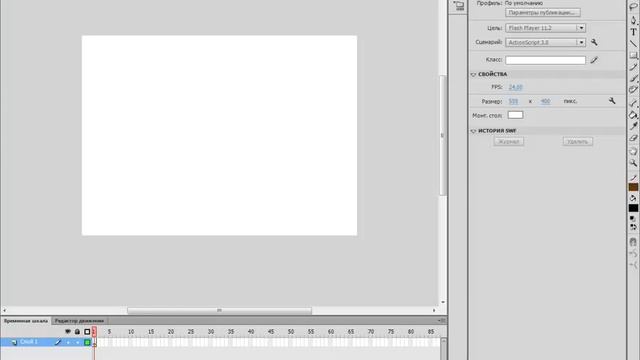Select the Line tool
The width and height of the screenshot is (640, 360).
[633, 43]
